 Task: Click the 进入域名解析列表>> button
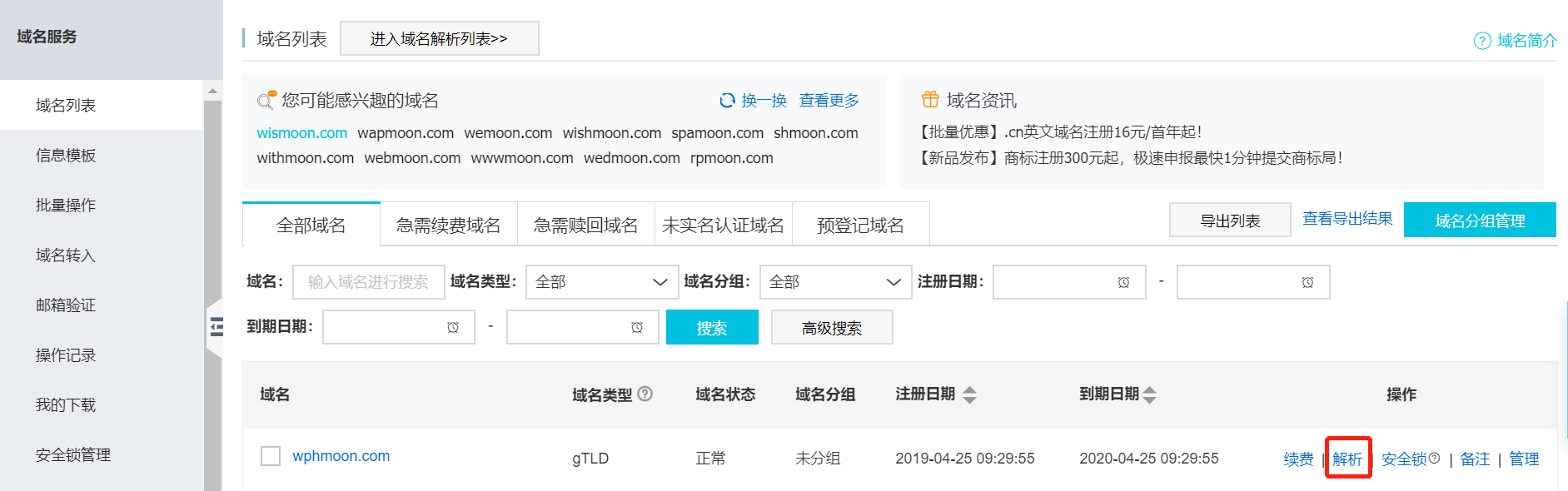(440, 38)
